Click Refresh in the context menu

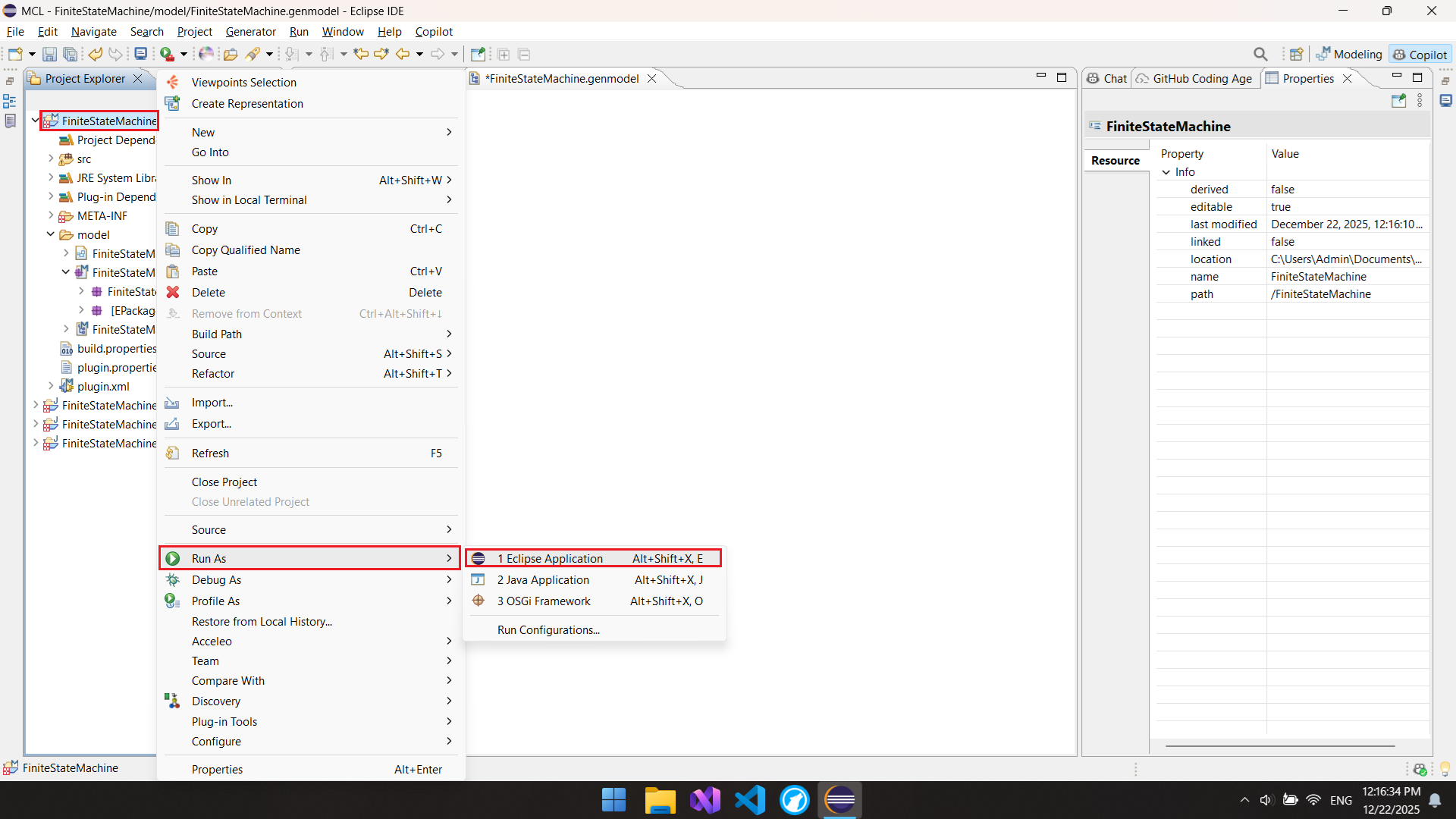(x=210, y=453)
